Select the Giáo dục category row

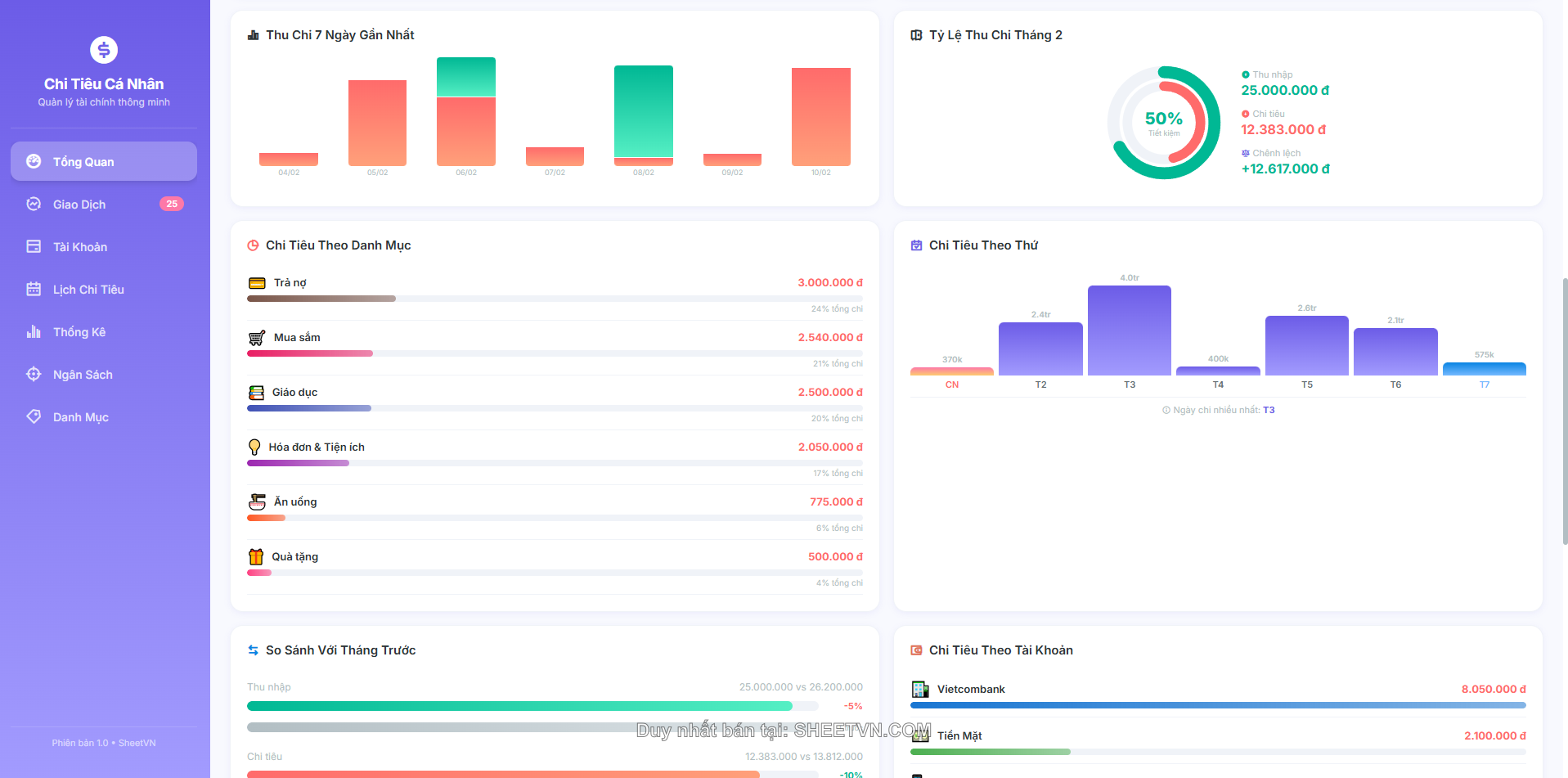(555, 393)
